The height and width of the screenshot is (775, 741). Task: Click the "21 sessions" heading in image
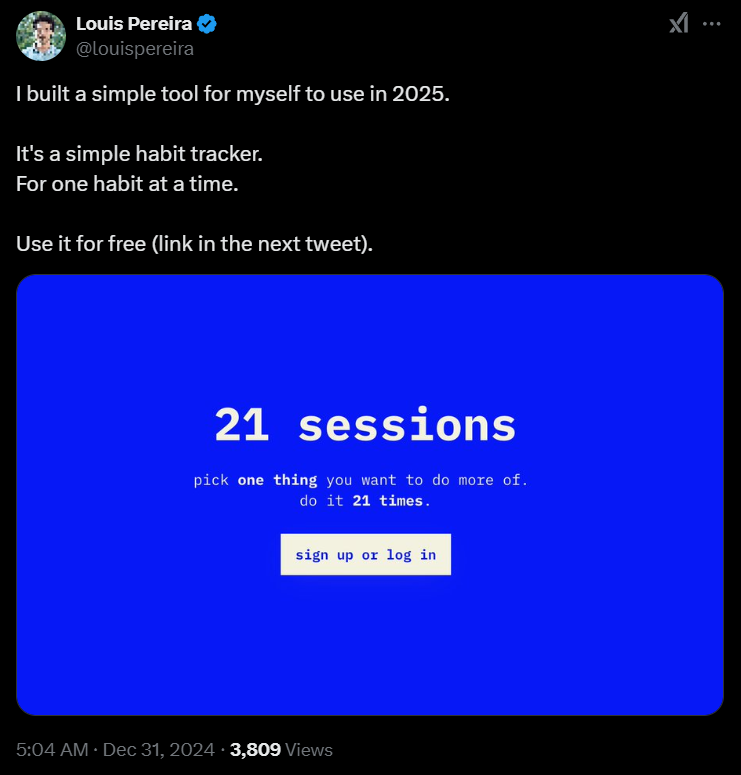[x=365, y=425]
